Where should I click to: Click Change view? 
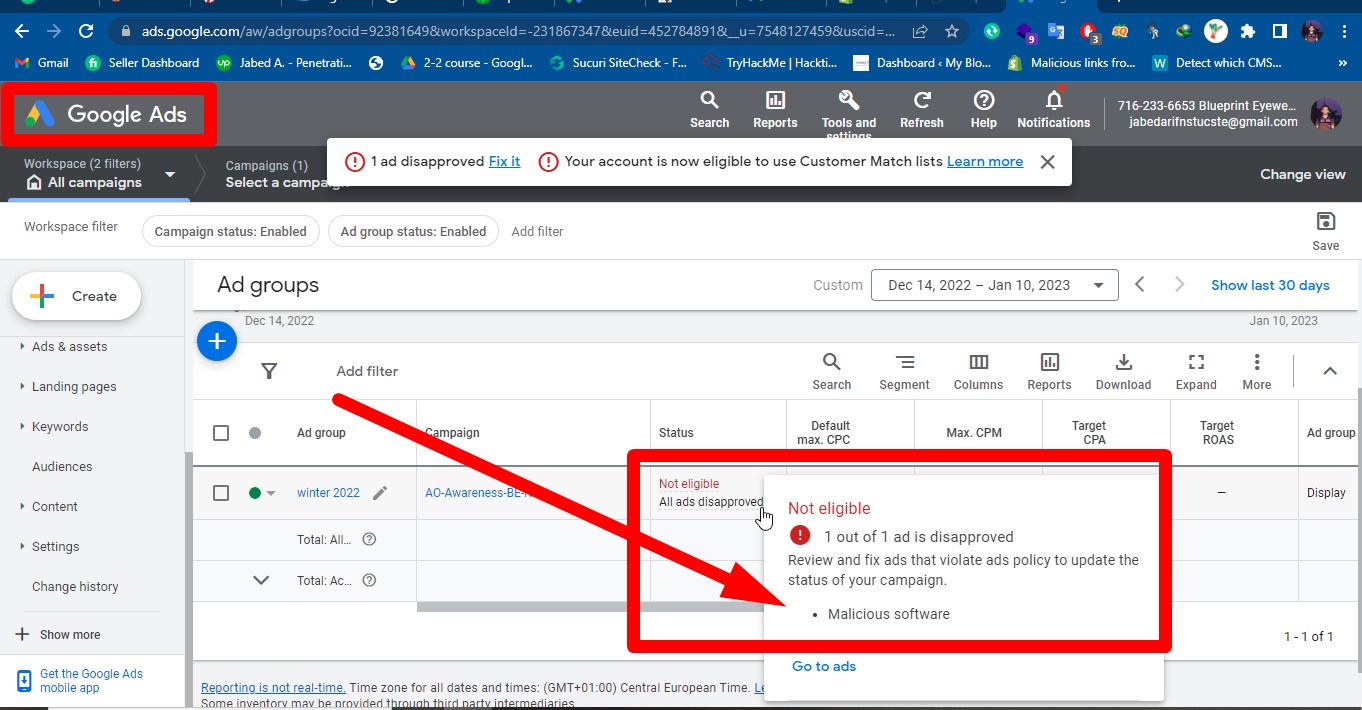[x=1303, y=174]
